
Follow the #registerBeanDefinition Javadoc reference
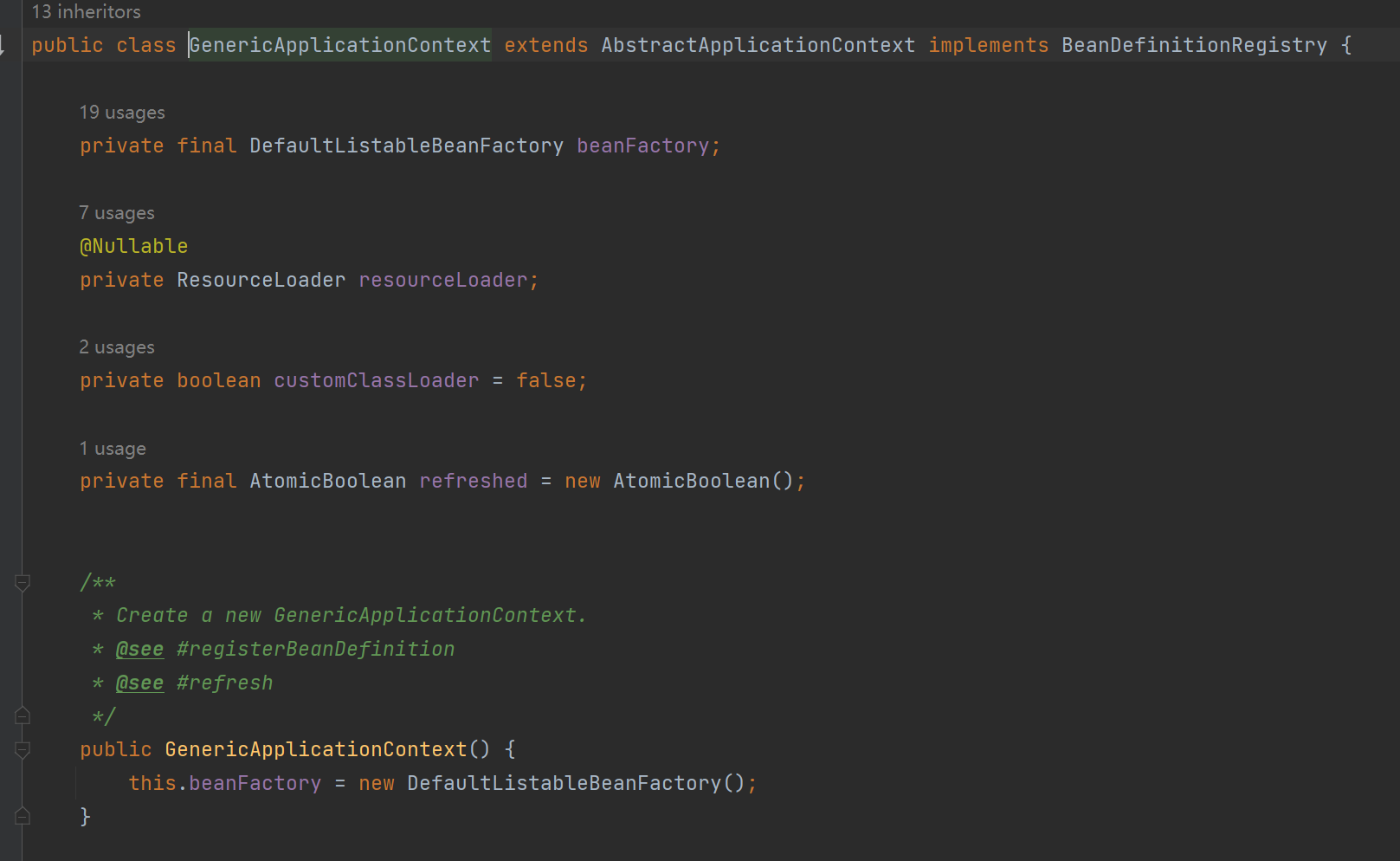[x=315, y=650]
